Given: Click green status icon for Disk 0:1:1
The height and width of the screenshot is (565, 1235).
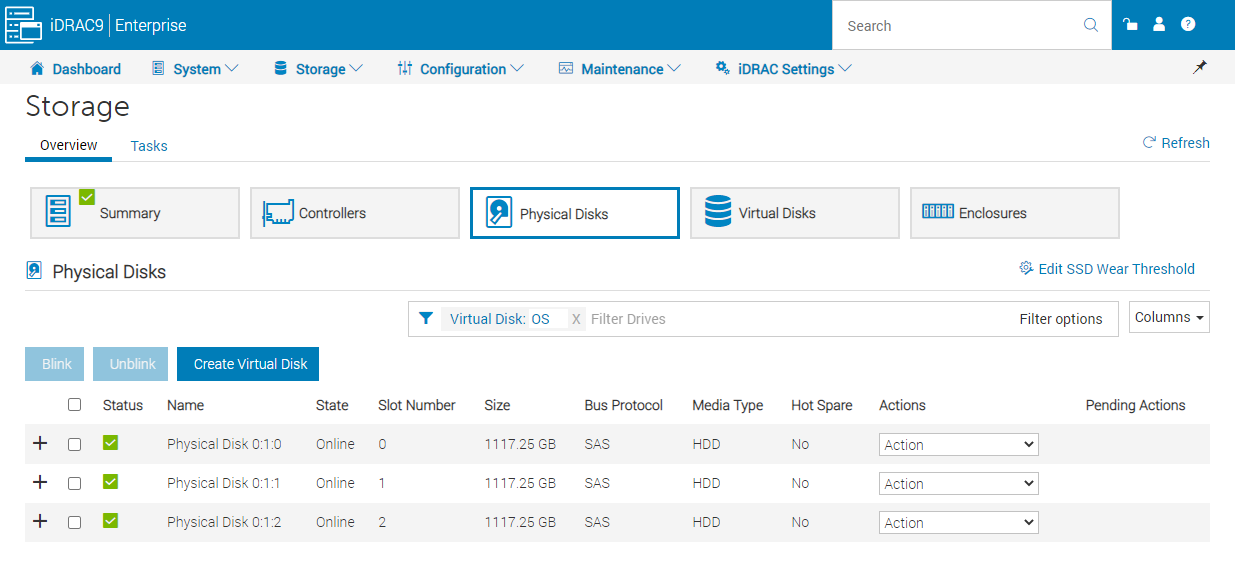Looking at the screenshot, I should coord(110,482).
